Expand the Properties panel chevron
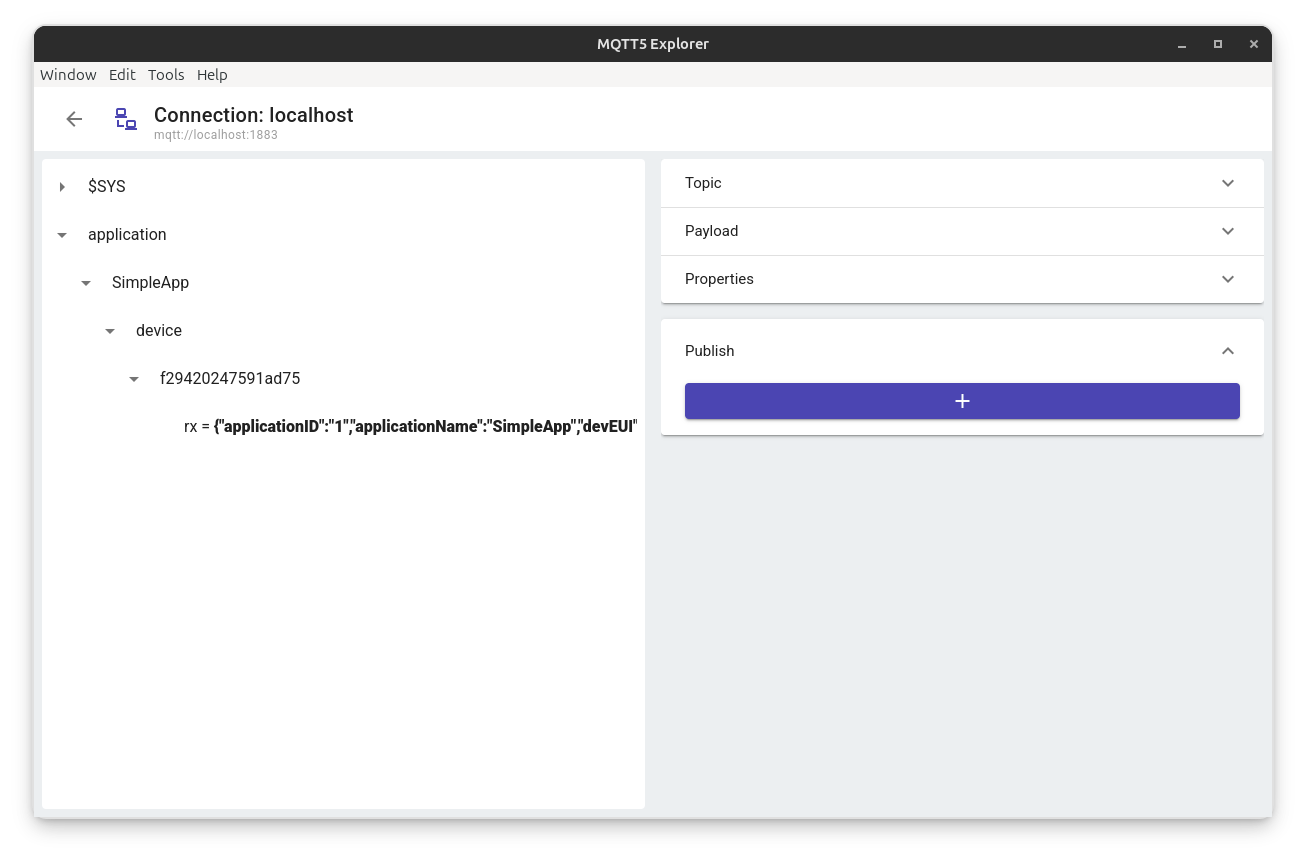 [x=1228, y=279]
